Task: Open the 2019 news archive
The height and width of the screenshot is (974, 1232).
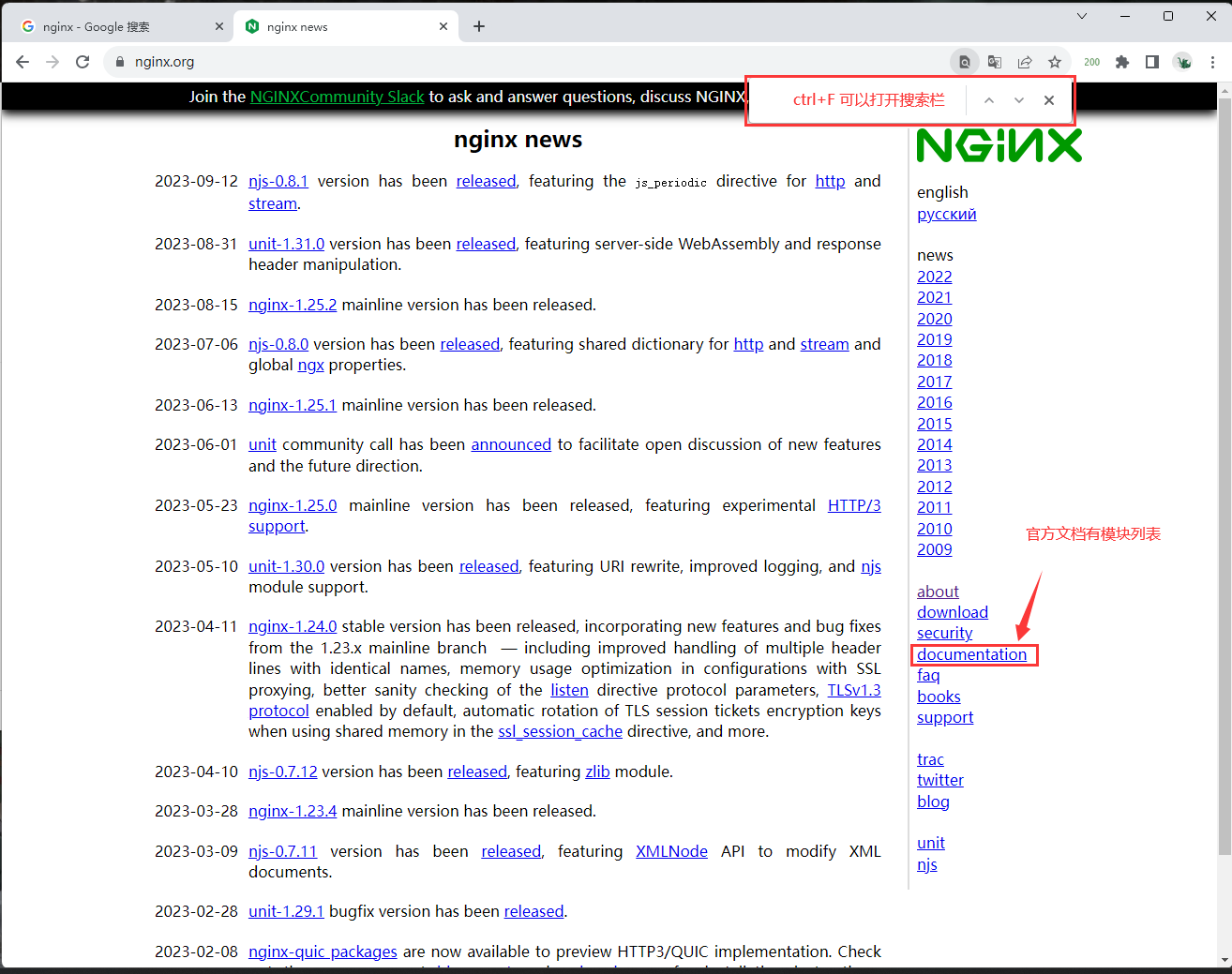Action: pos(934,339)
